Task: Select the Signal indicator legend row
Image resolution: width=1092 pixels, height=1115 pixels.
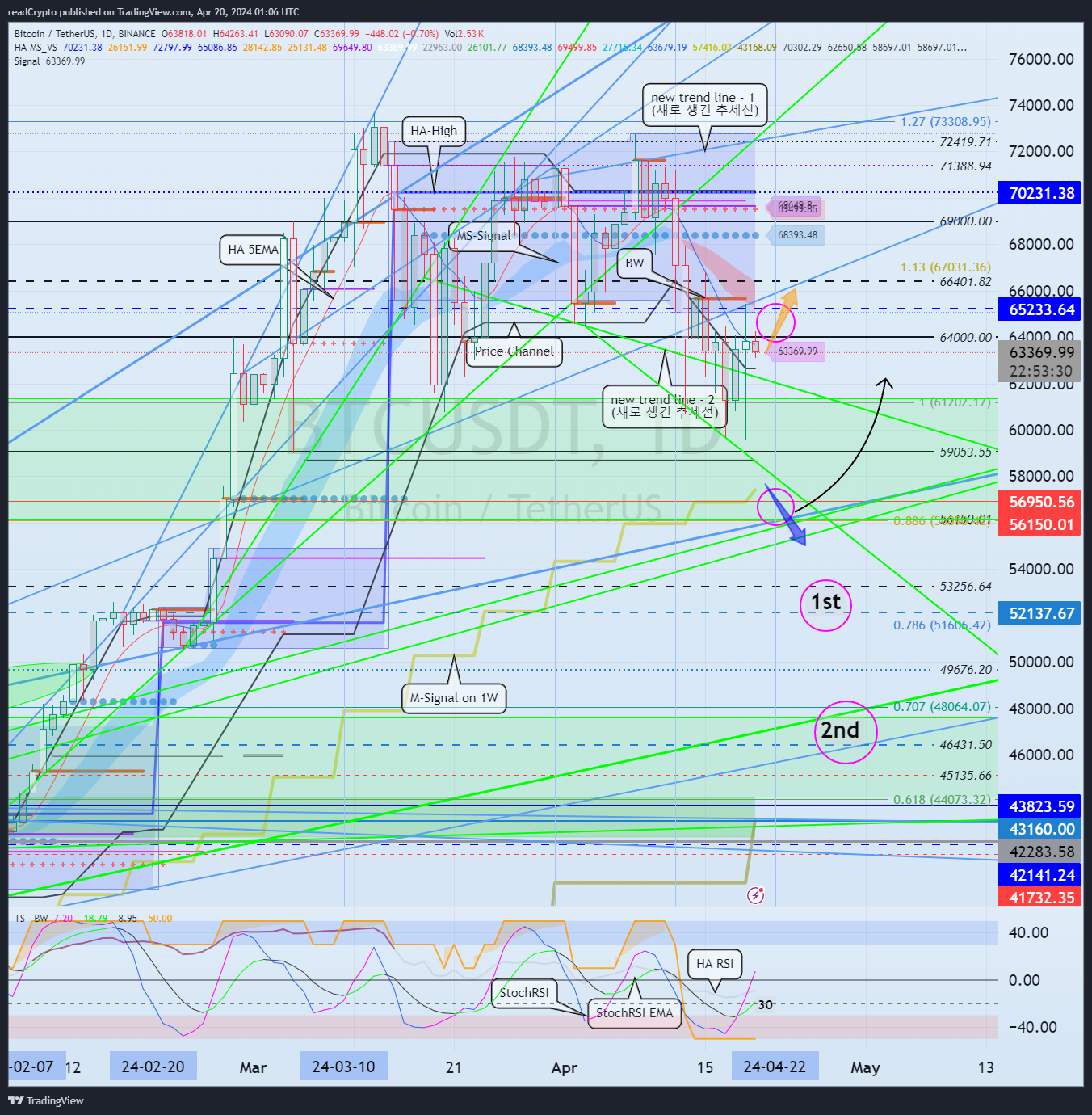Action: point(49,61)
